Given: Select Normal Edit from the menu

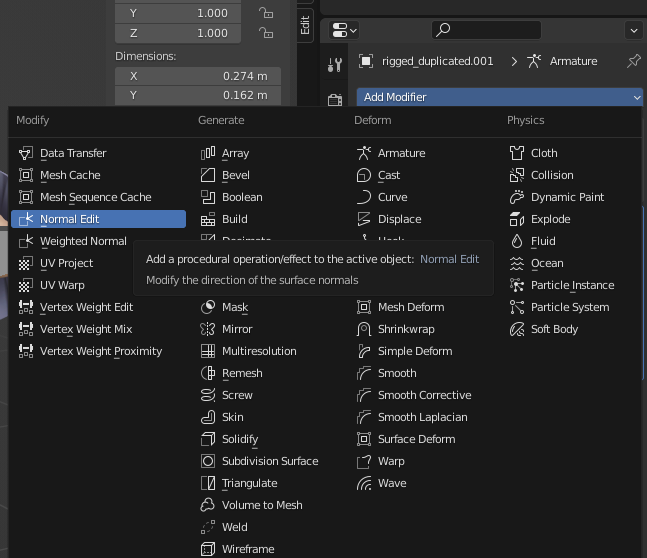Looking at the screenshot, I should tap(69, 219).
